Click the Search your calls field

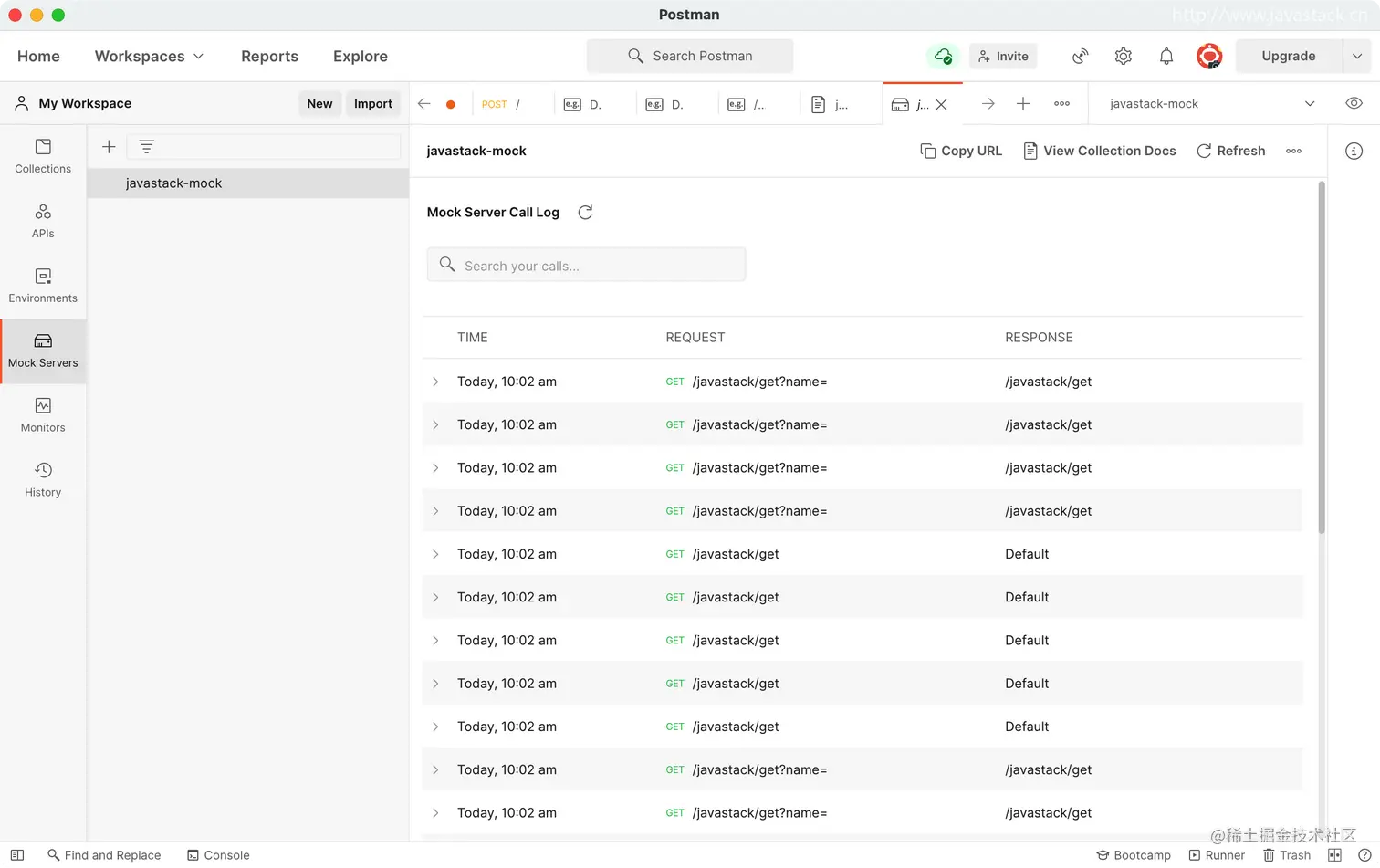[x=586, y=265]
